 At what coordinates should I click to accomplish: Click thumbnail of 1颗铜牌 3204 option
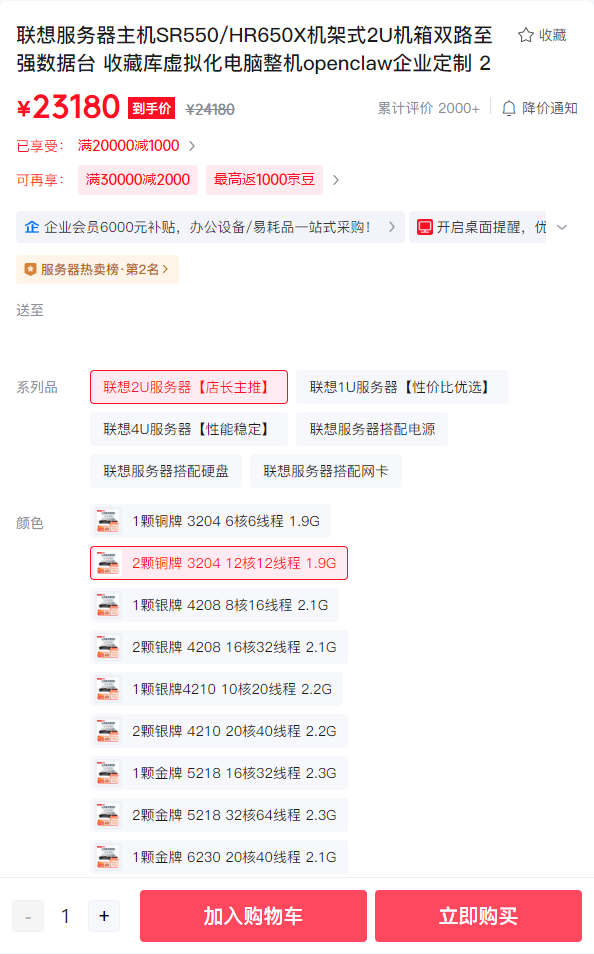108,521
